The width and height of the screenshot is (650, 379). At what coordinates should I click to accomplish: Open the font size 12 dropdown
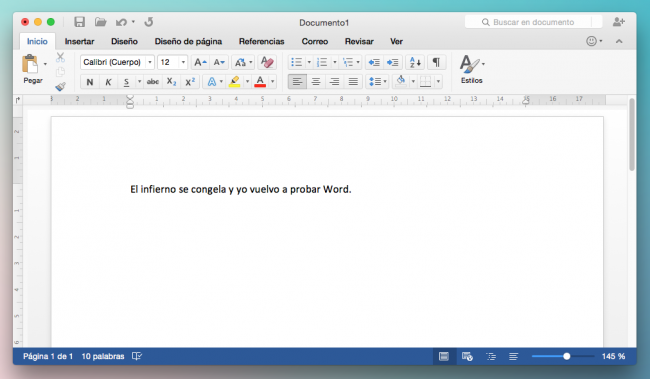[172, 62]
